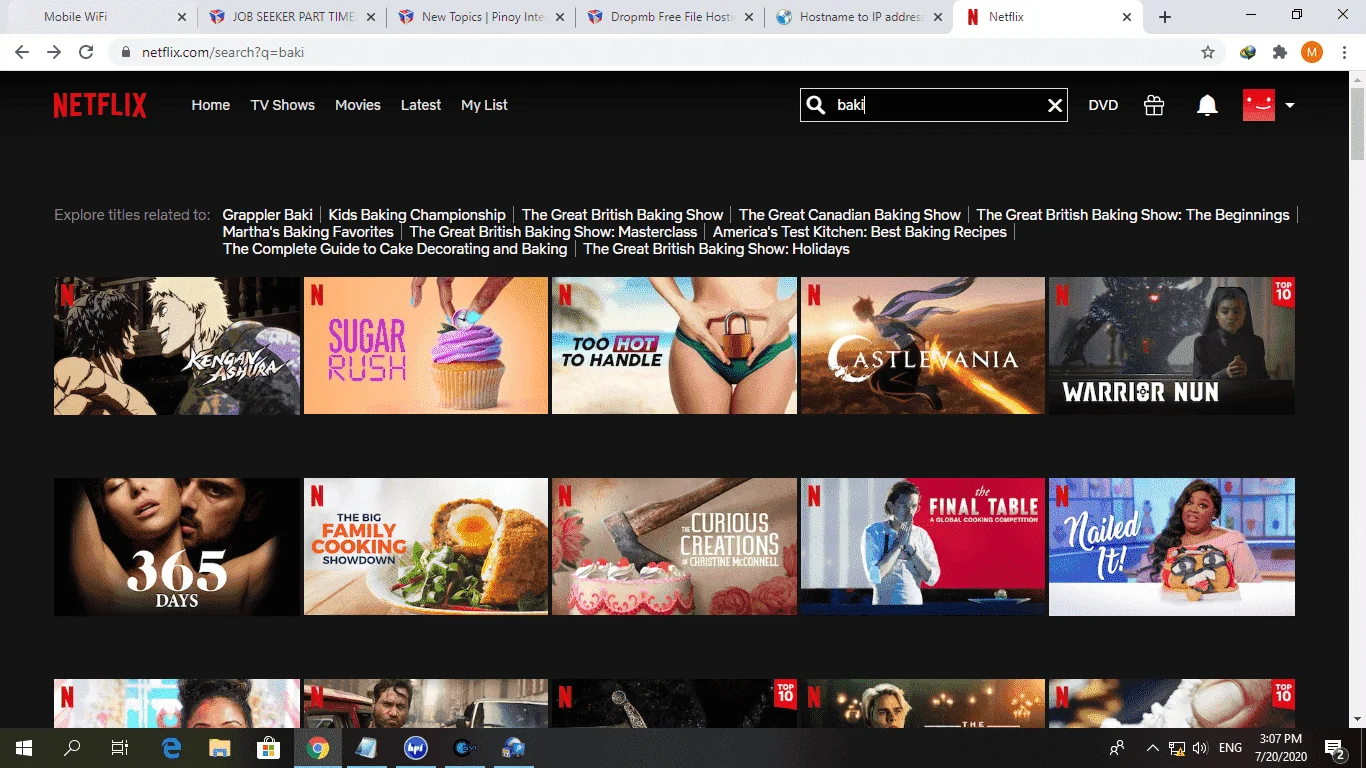The width and height of the screenshot is (1366, 768).
Task: Open the HP app on the taskbar
Action: 416,748
